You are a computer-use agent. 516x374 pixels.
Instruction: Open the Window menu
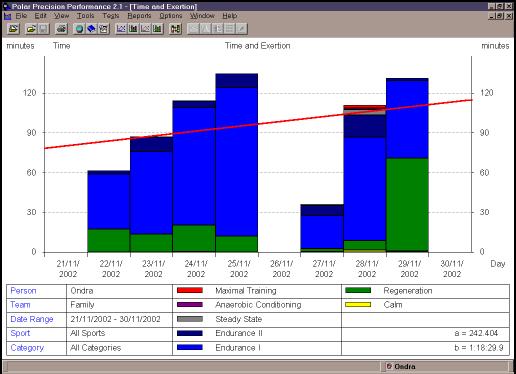[202, 16]
